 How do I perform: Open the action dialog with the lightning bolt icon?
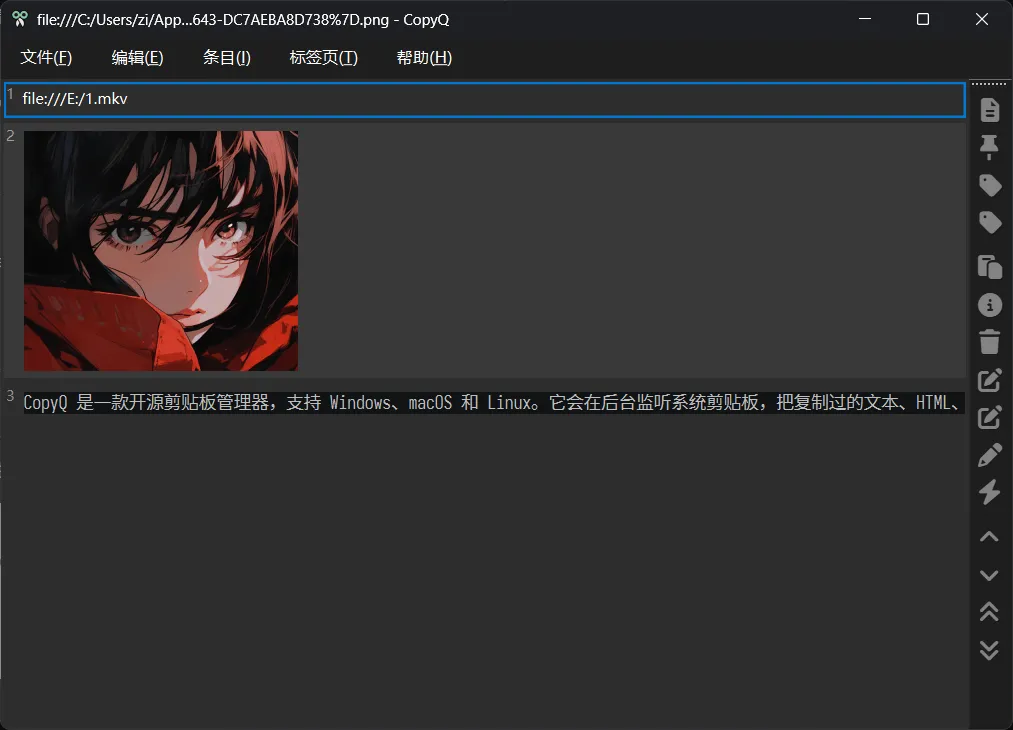coord(989,492)
